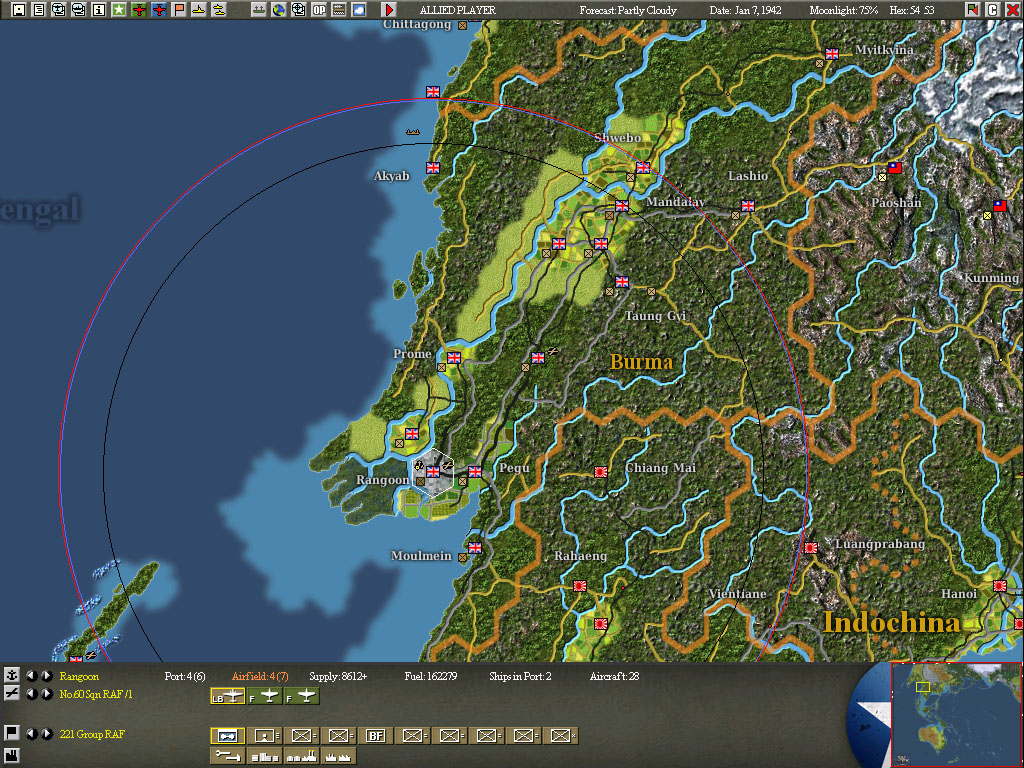This screenshot has height=768, width=1024.
Task: Click the Ships in Port: 2 text
Action: click(x=520, y=676)
